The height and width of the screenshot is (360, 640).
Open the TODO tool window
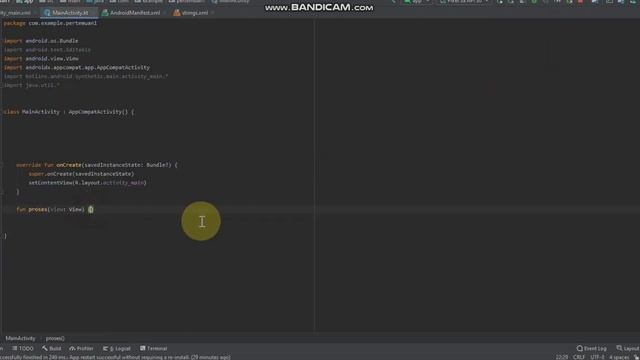(x=22, y=348)
